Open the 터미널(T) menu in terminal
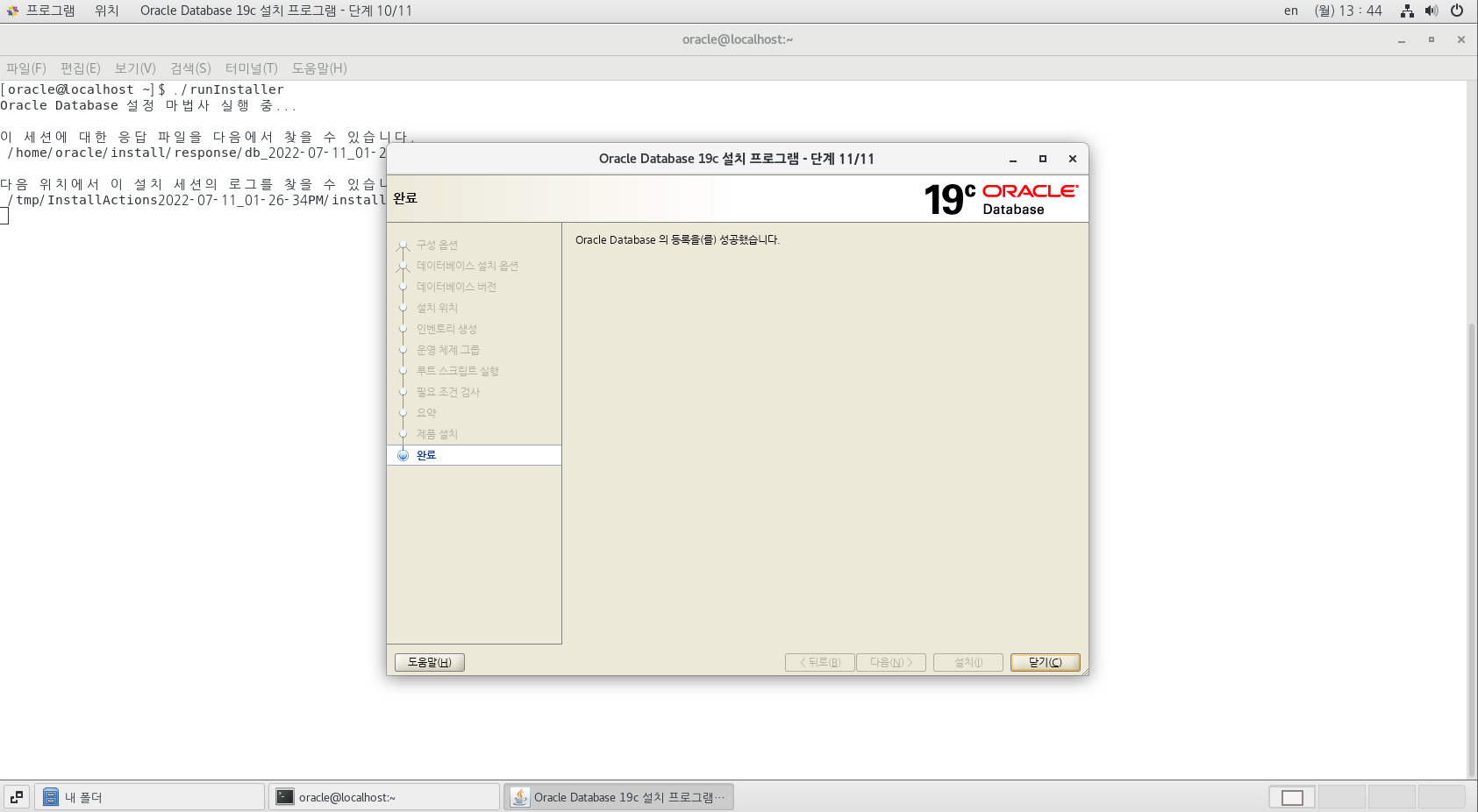This screenshot has width=1478, height=812. coord(252,68)
